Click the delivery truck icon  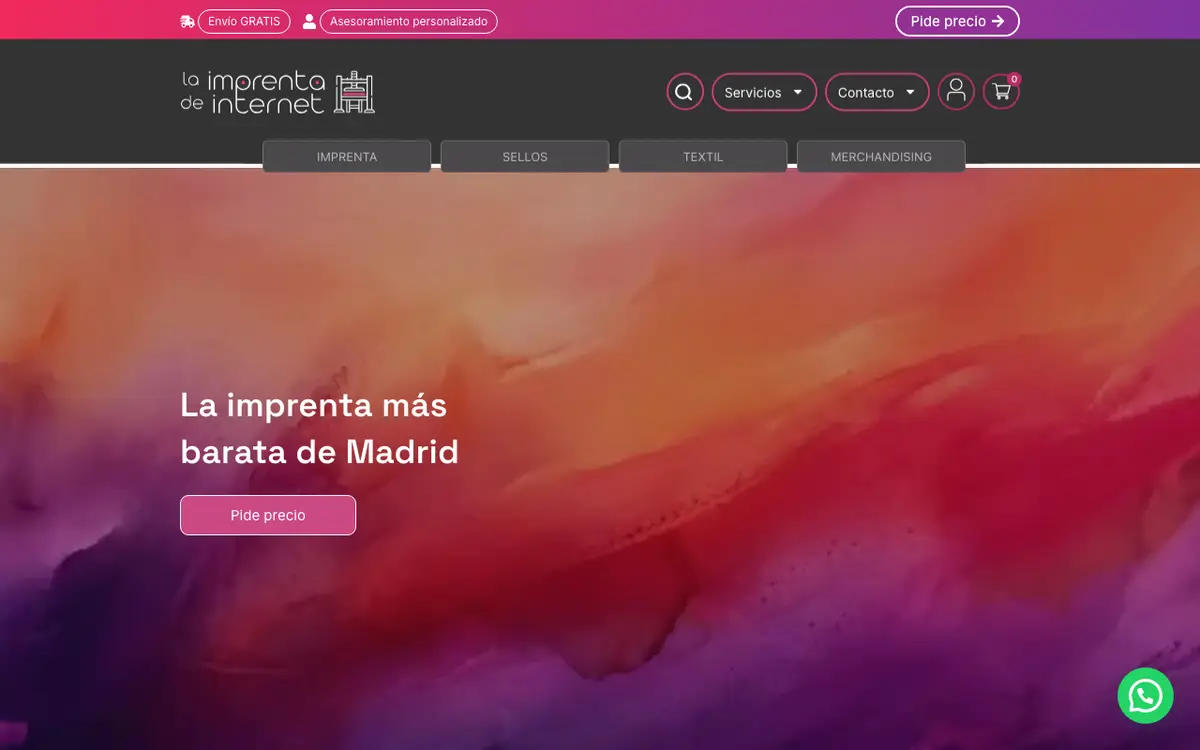(x=187, y=21)
